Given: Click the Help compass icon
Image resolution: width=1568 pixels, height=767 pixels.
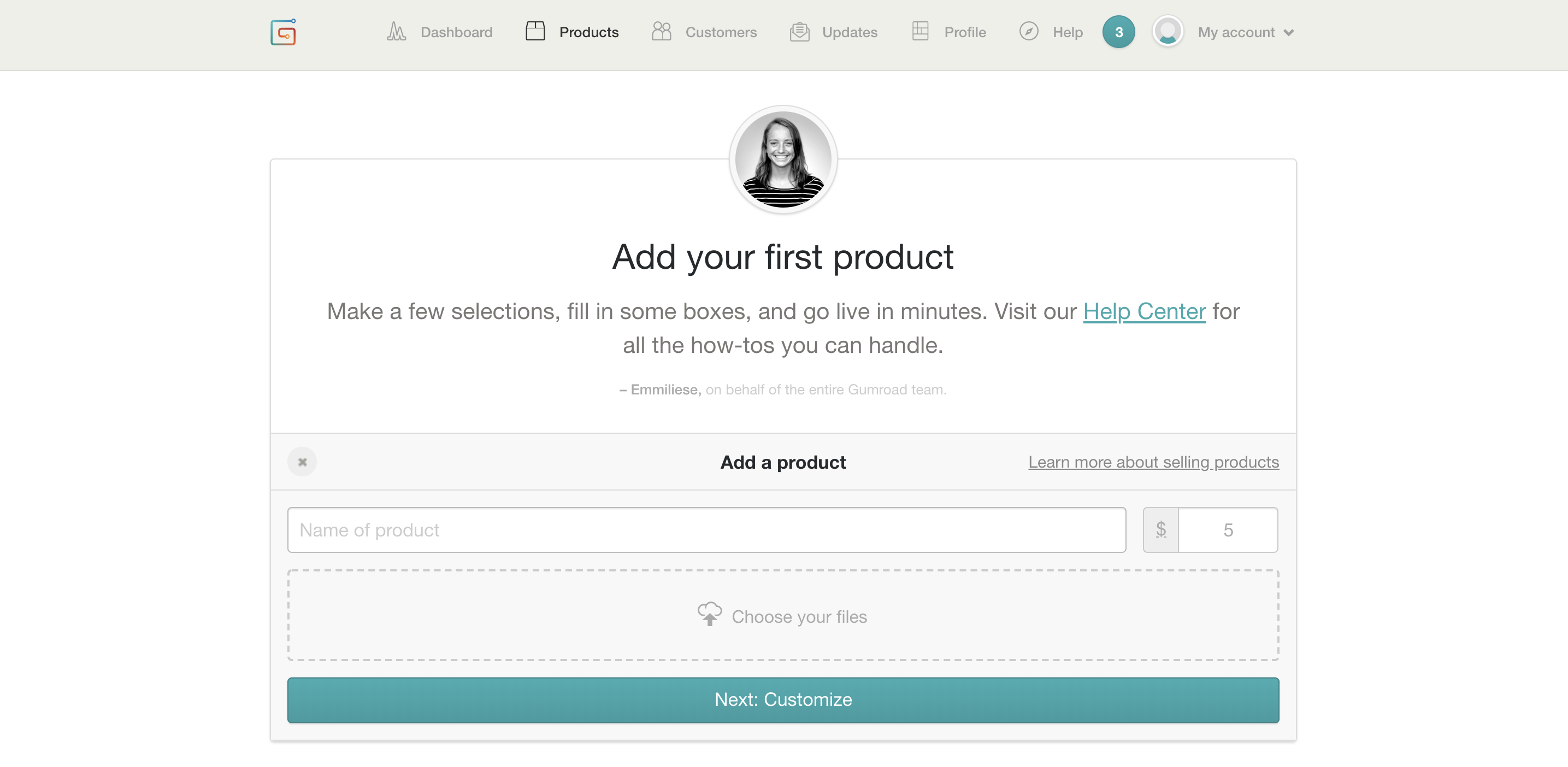Looking at the screenshot, I should tap(1028, 31).
